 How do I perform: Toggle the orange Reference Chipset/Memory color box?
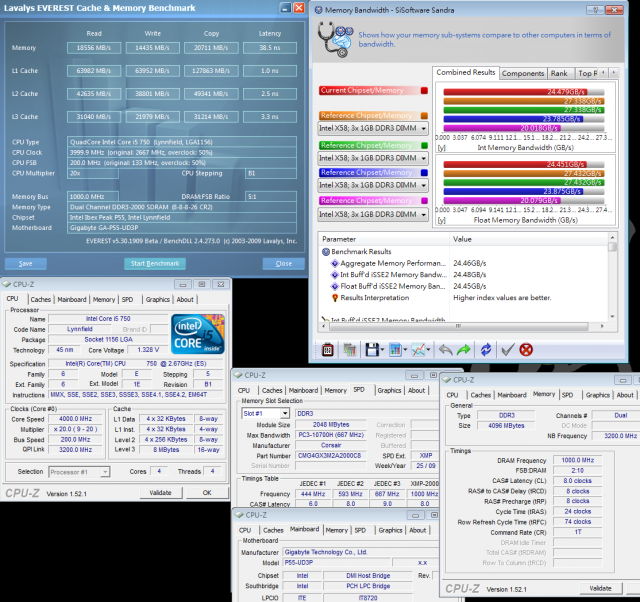(x=424, y=116)
